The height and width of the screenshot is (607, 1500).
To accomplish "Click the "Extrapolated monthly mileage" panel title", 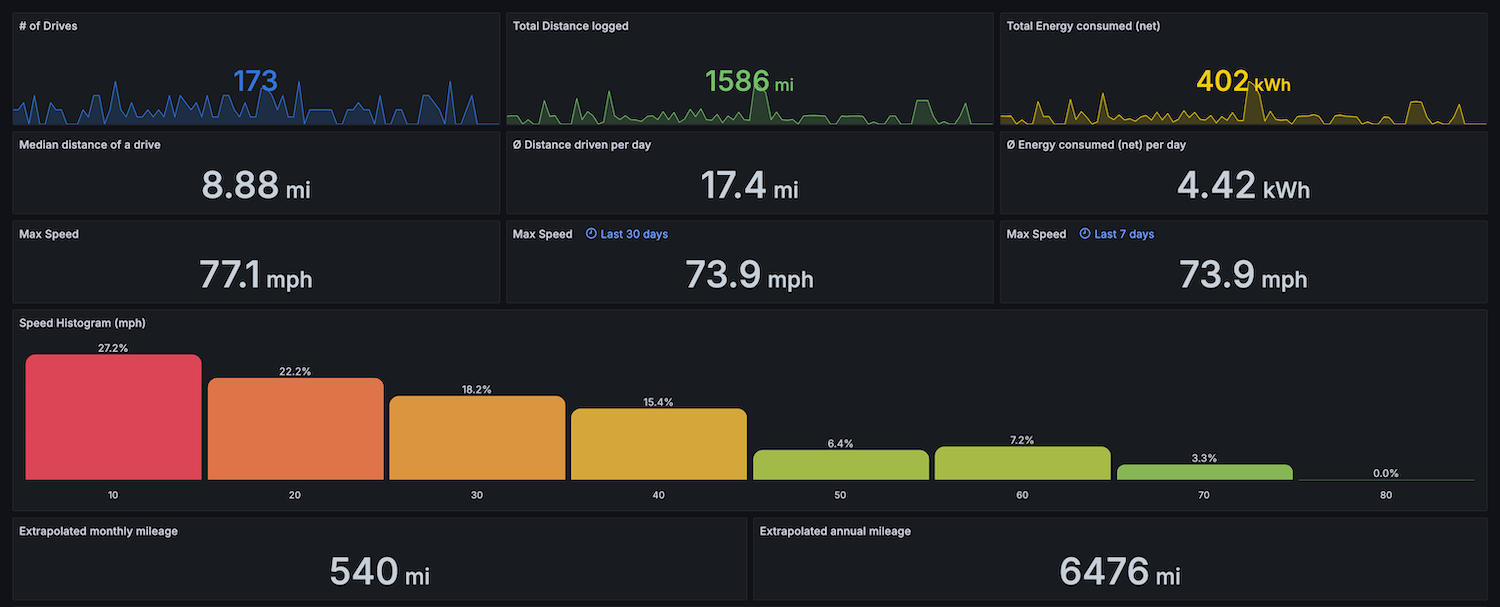I will click(98, 531).
